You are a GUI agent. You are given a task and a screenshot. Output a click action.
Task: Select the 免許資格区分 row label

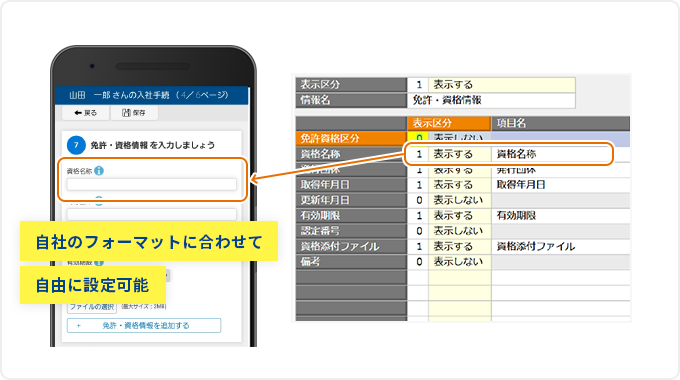pyautogui.click(x=351, y=138)
